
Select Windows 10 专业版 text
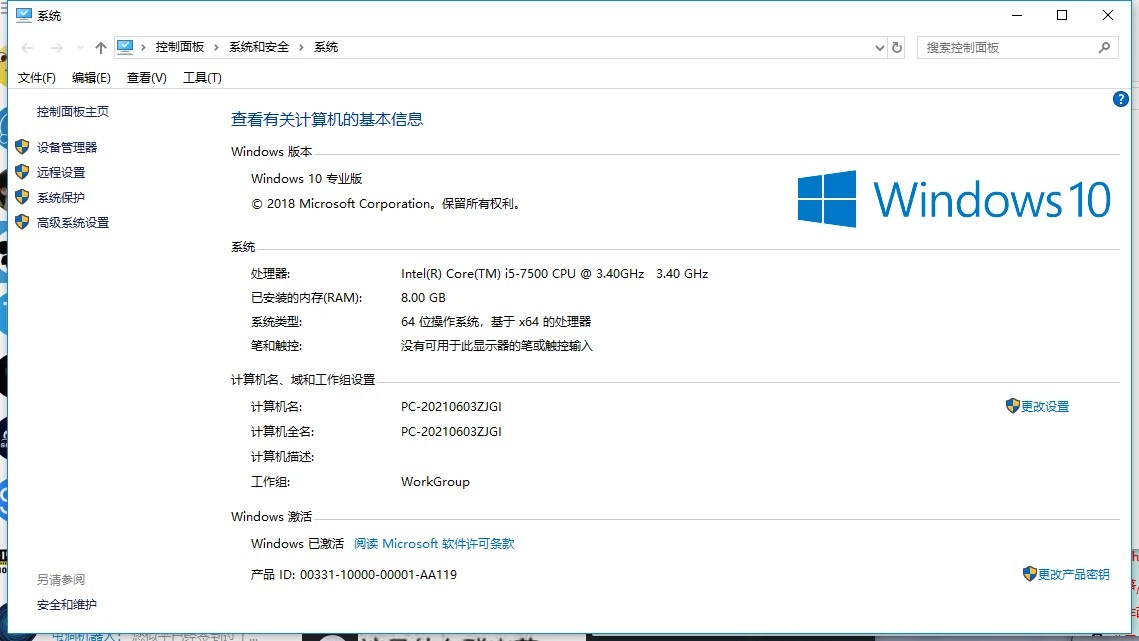[x=307, y=179]
